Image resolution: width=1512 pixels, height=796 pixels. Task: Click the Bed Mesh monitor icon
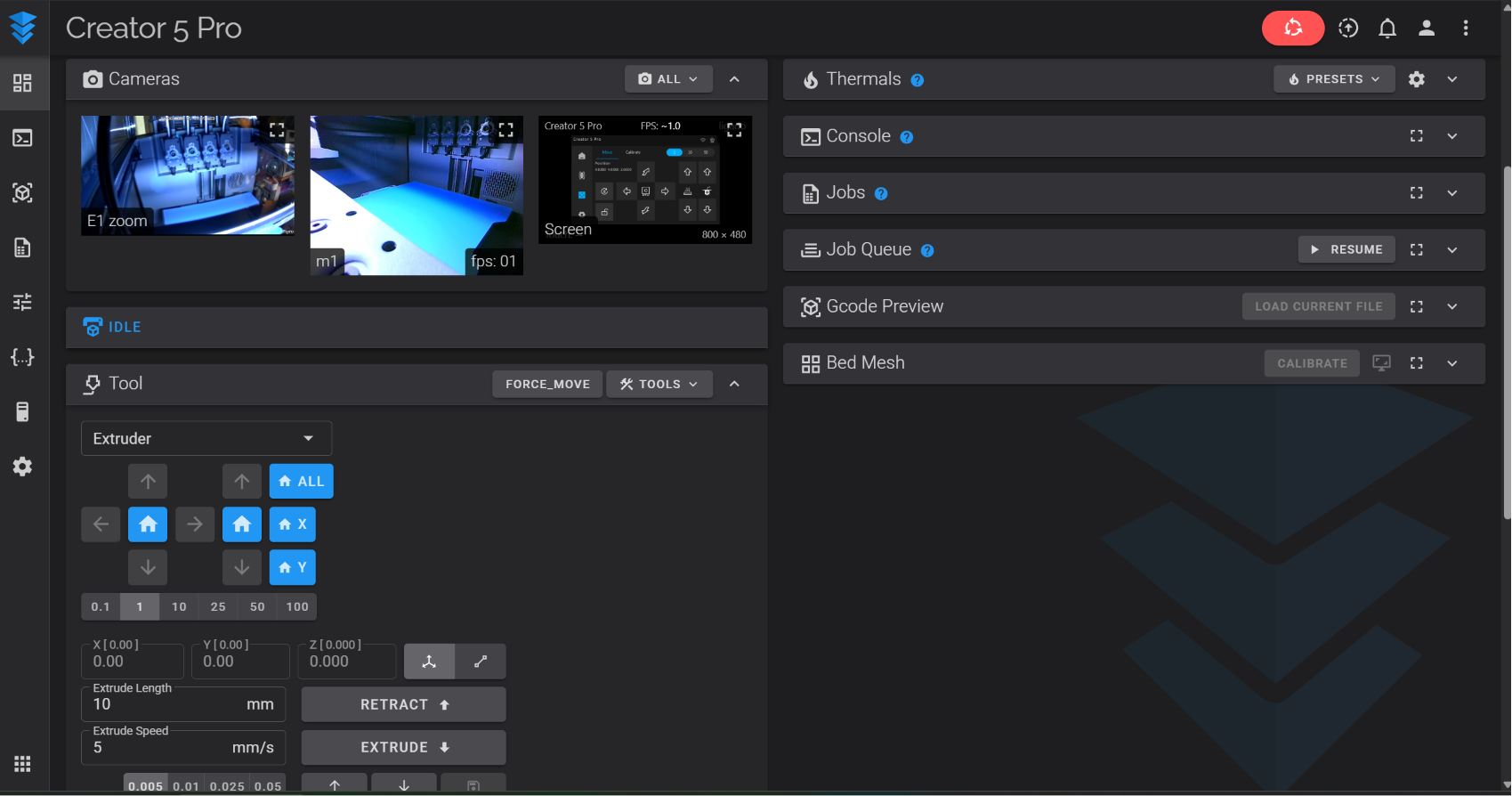[x=1381, y=363]
